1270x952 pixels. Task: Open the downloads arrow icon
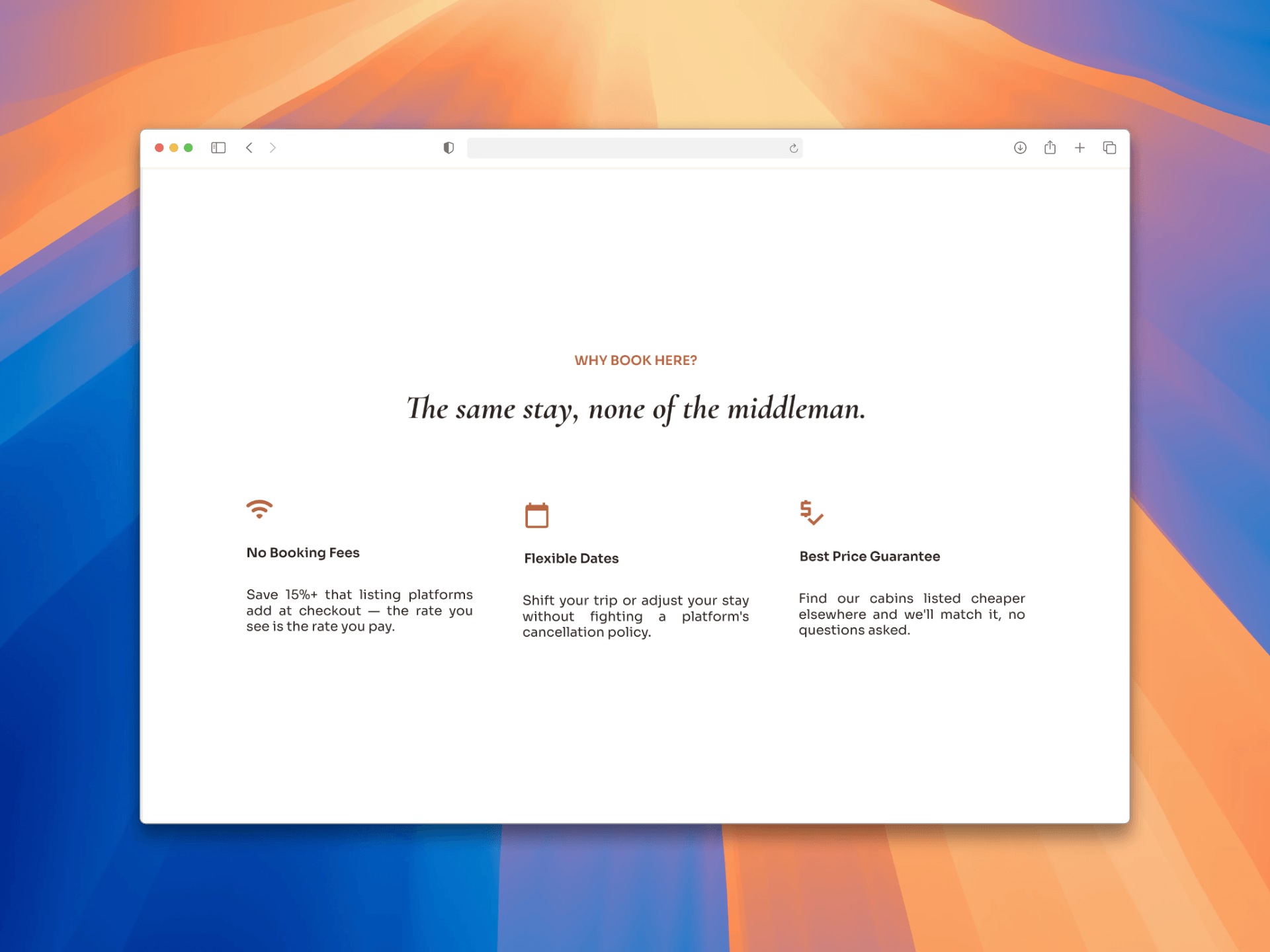(x=1020, y=148)
